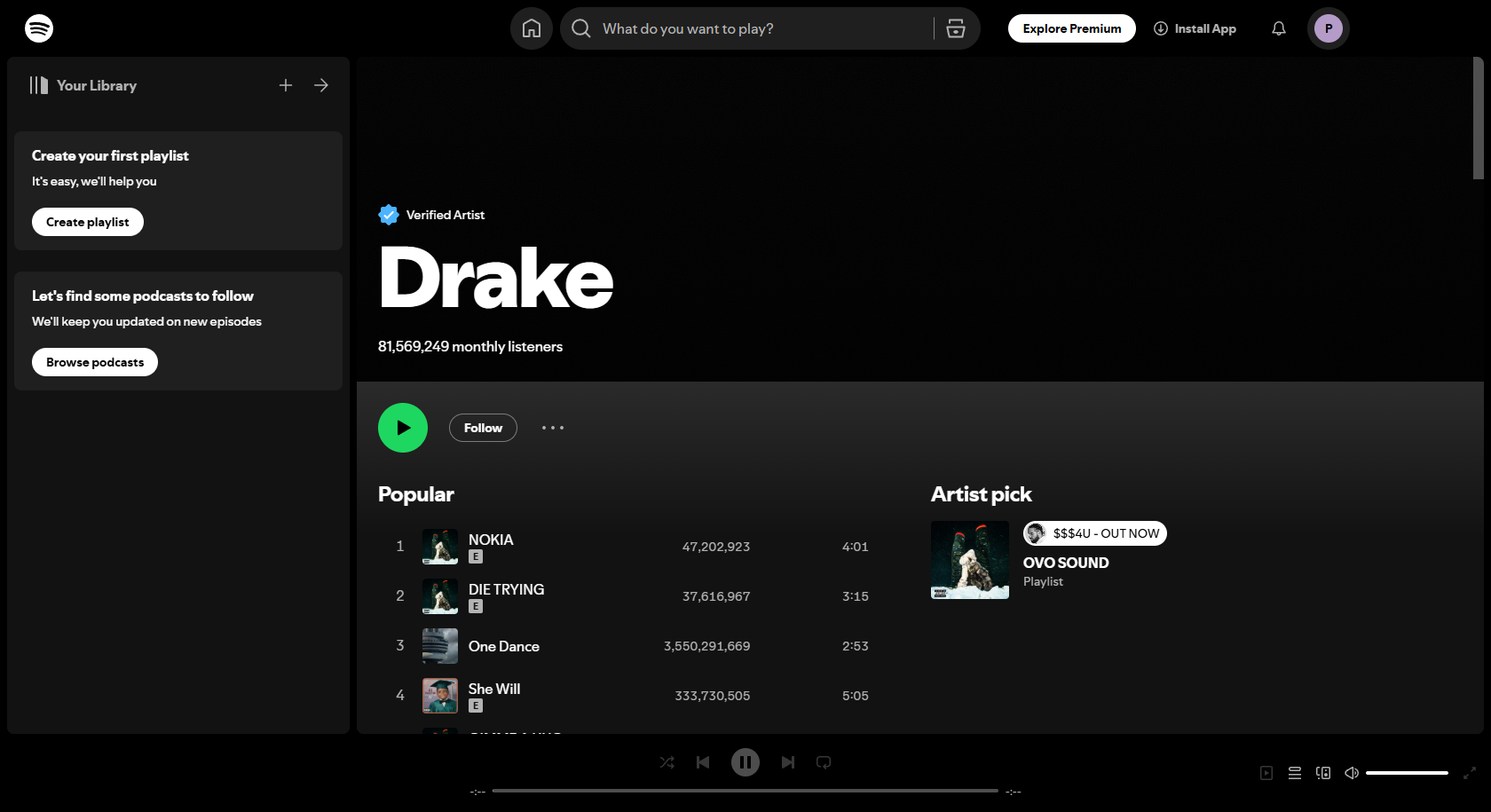1491x812 pixels.
Task: Click the 5:05 duration of She Will
Action: click(856, 696)
